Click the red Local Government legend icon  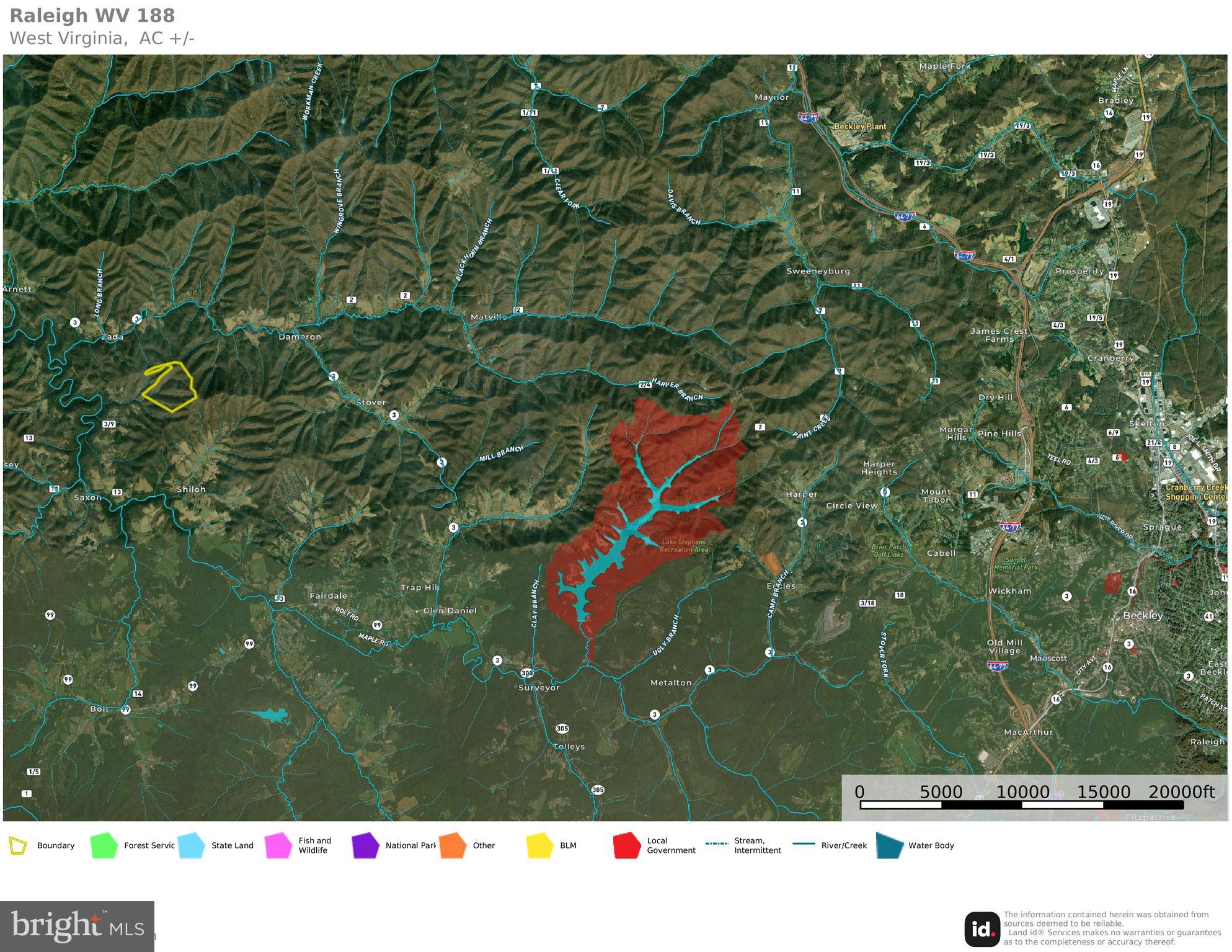point(626,846)
